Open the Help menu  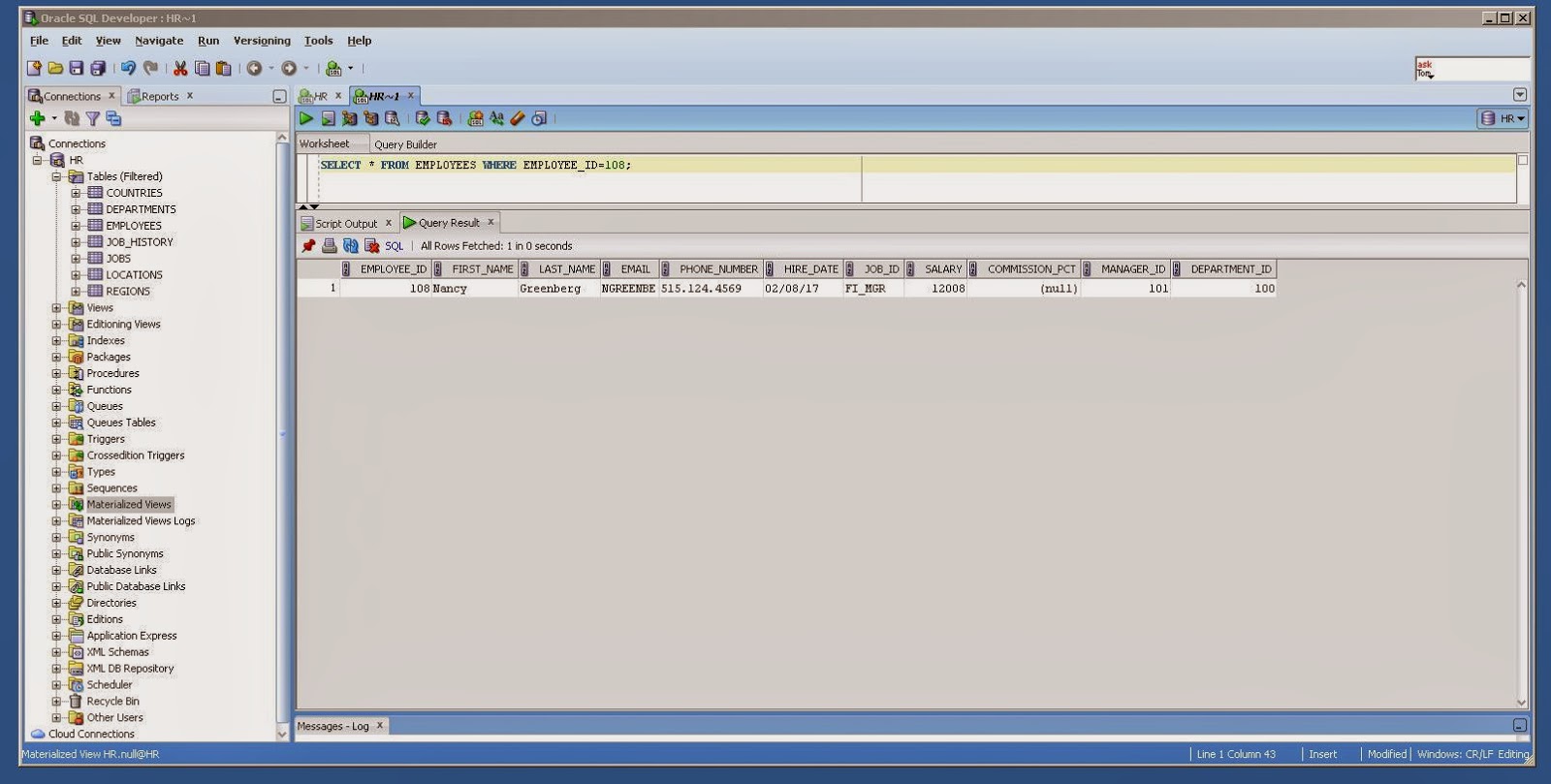pyautogui.click(x=360, y=41)
